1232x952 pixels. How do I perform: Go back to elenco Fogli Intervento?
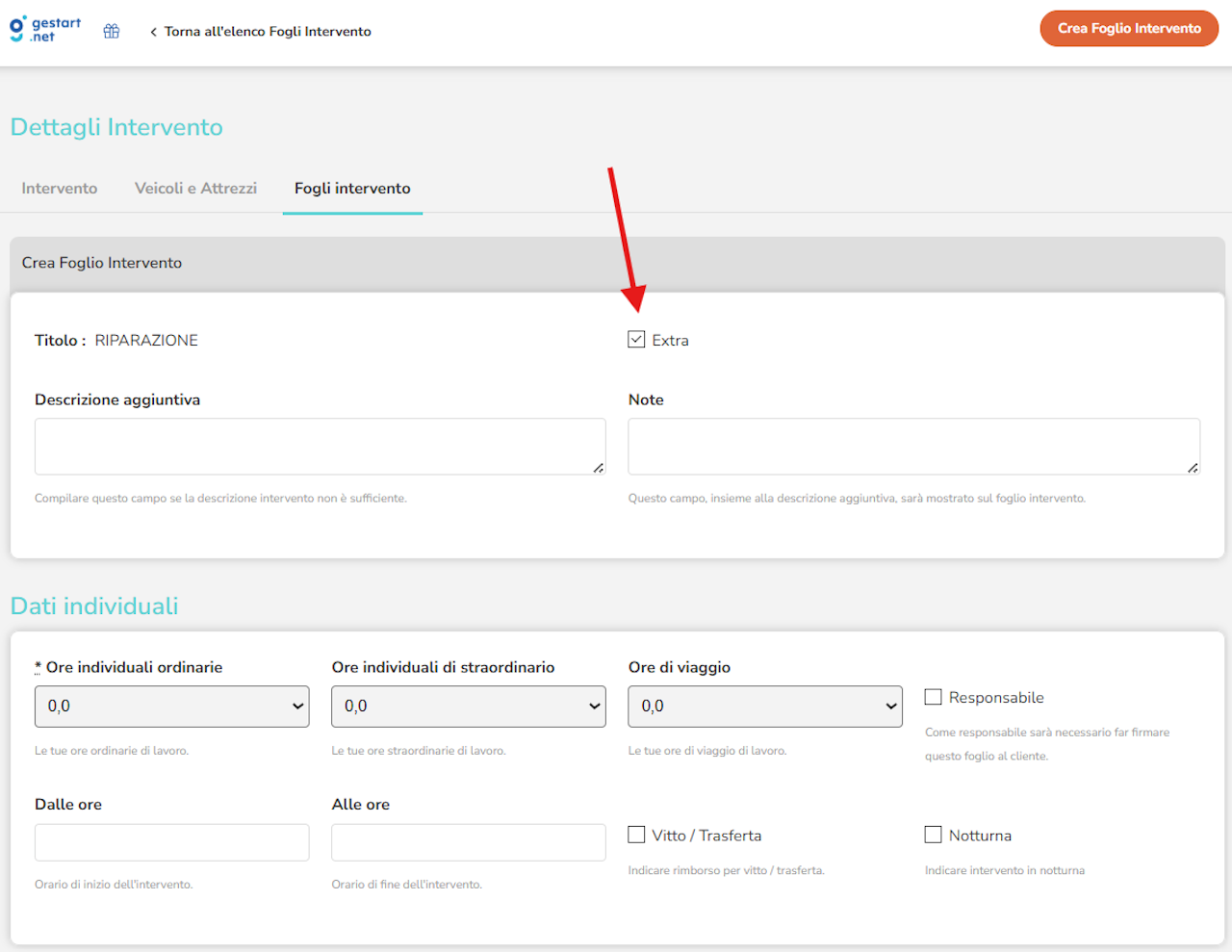click(260, 32)
